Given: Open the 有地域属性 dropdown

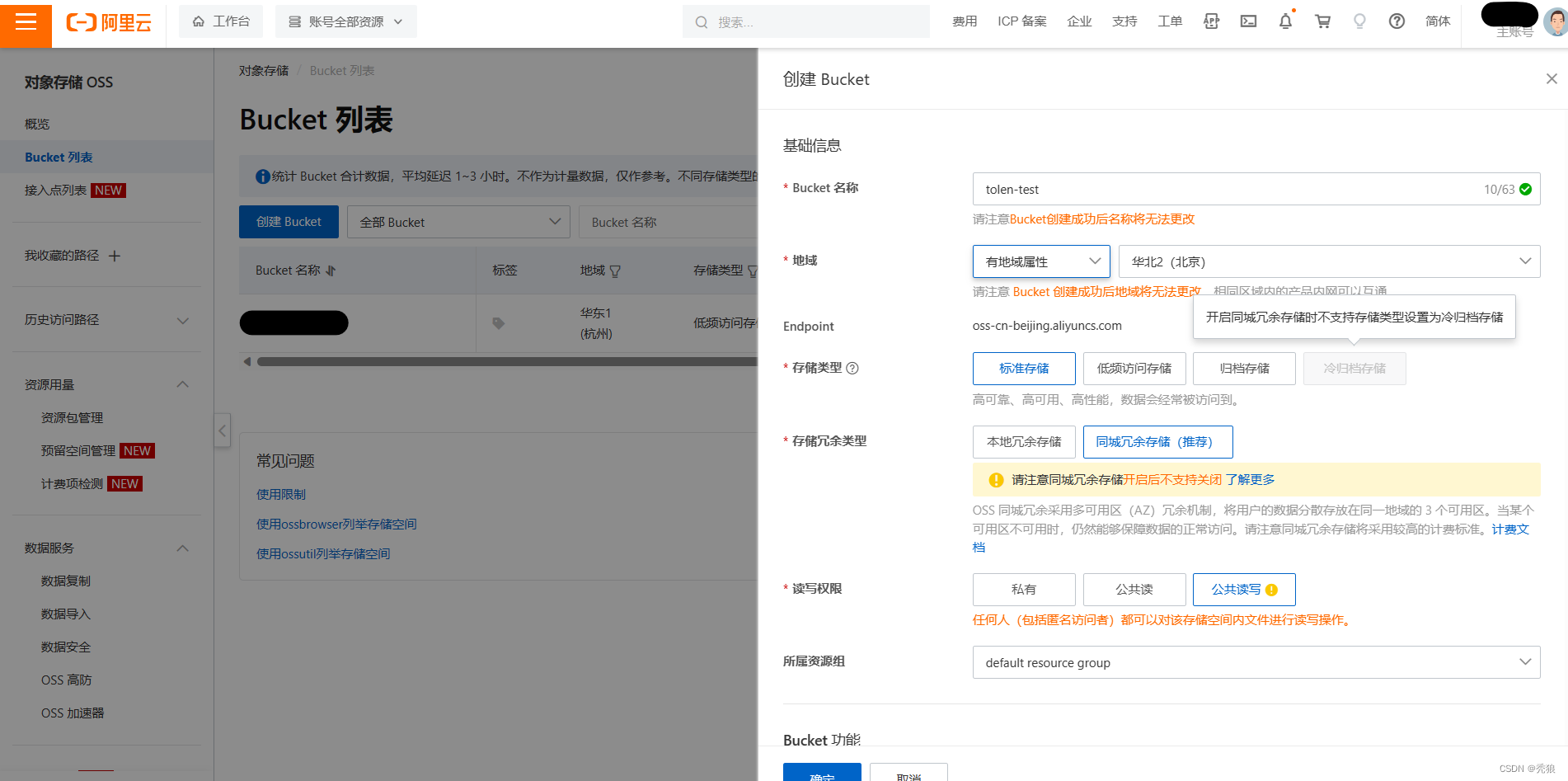Looking at the screenshot, I should pos(1042,261).
